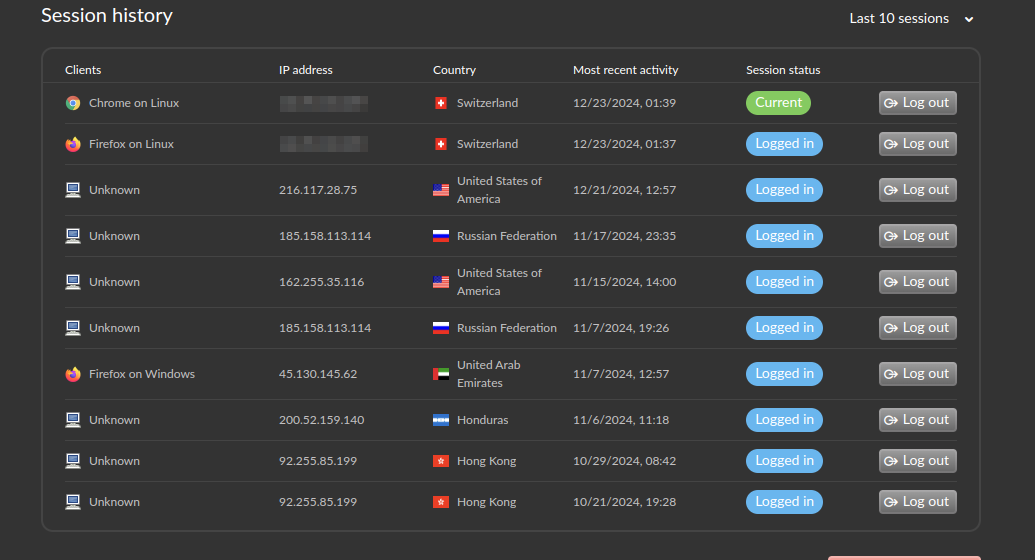Click the Honduras flag icon
This screenshot has width=1035, height=560.
(441, 420)
